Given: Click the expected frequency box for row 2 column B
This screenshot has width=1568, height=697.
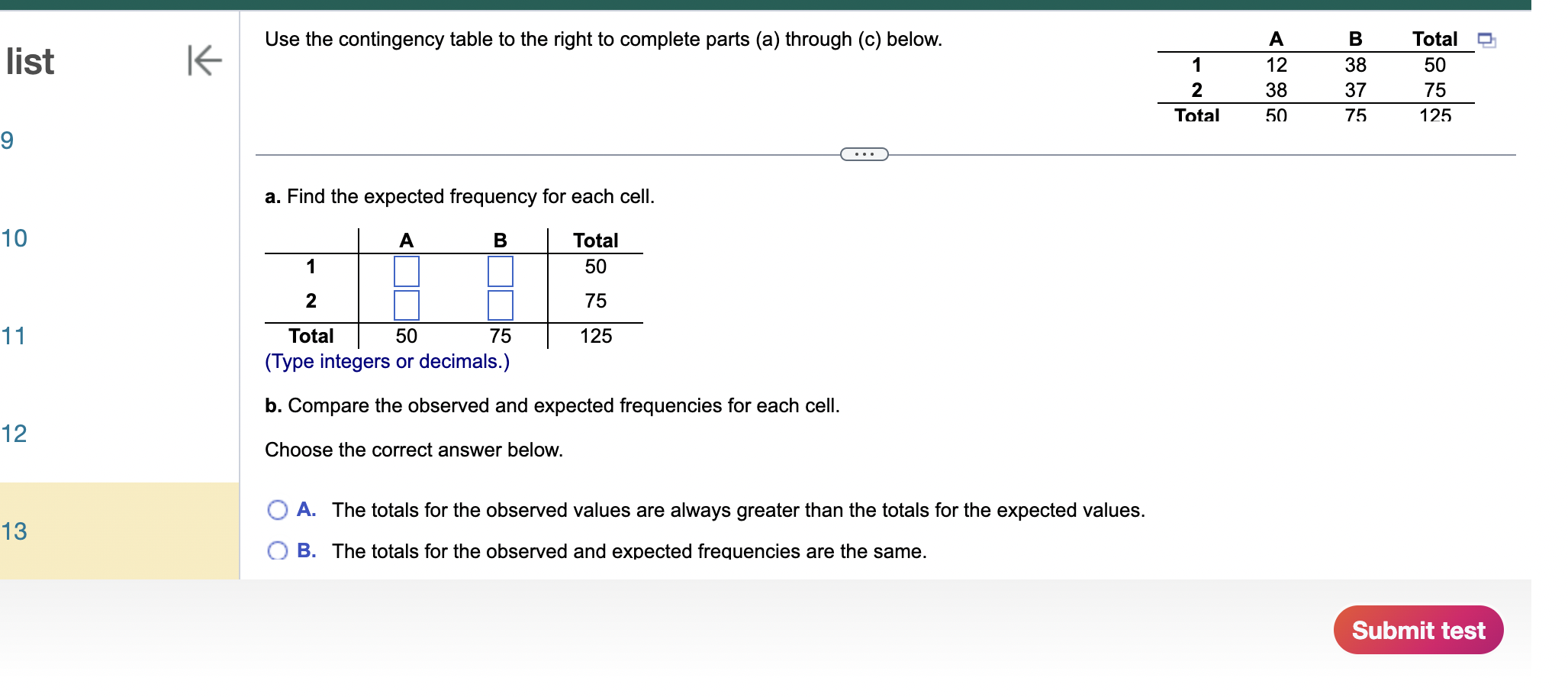Looking at the screenshot, I should tap(501, 305).
